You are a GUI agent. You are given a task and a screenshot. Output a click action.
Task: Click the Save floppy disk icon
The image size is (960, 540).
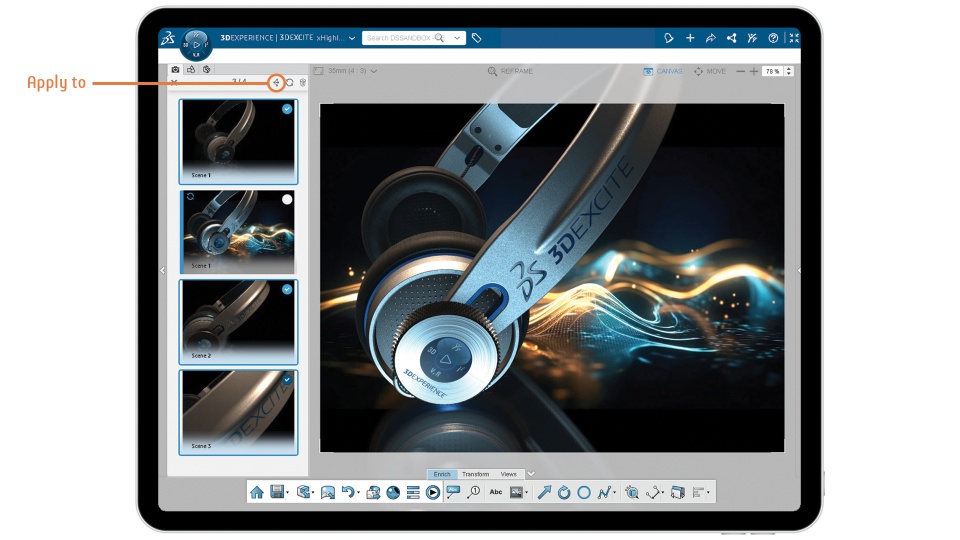[277, 492]
